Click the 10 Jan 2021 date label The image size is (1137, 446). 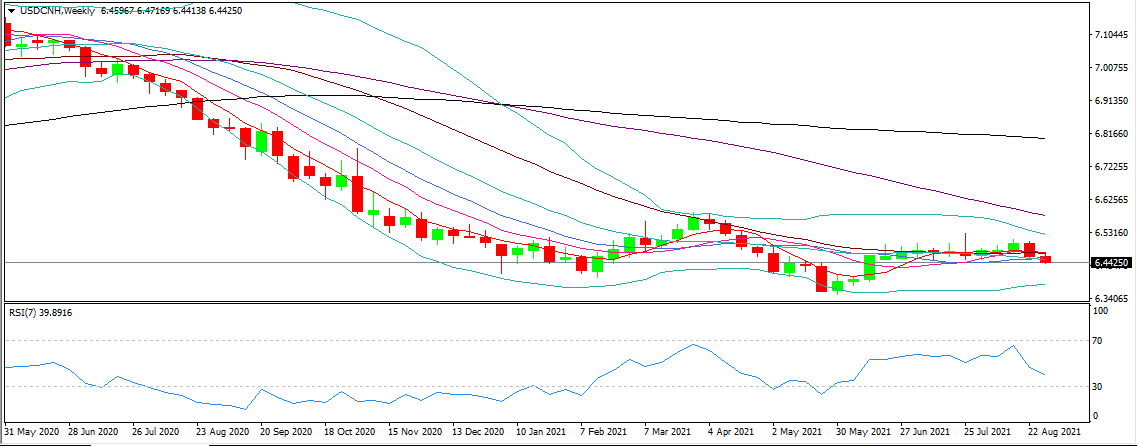[542, 430]
